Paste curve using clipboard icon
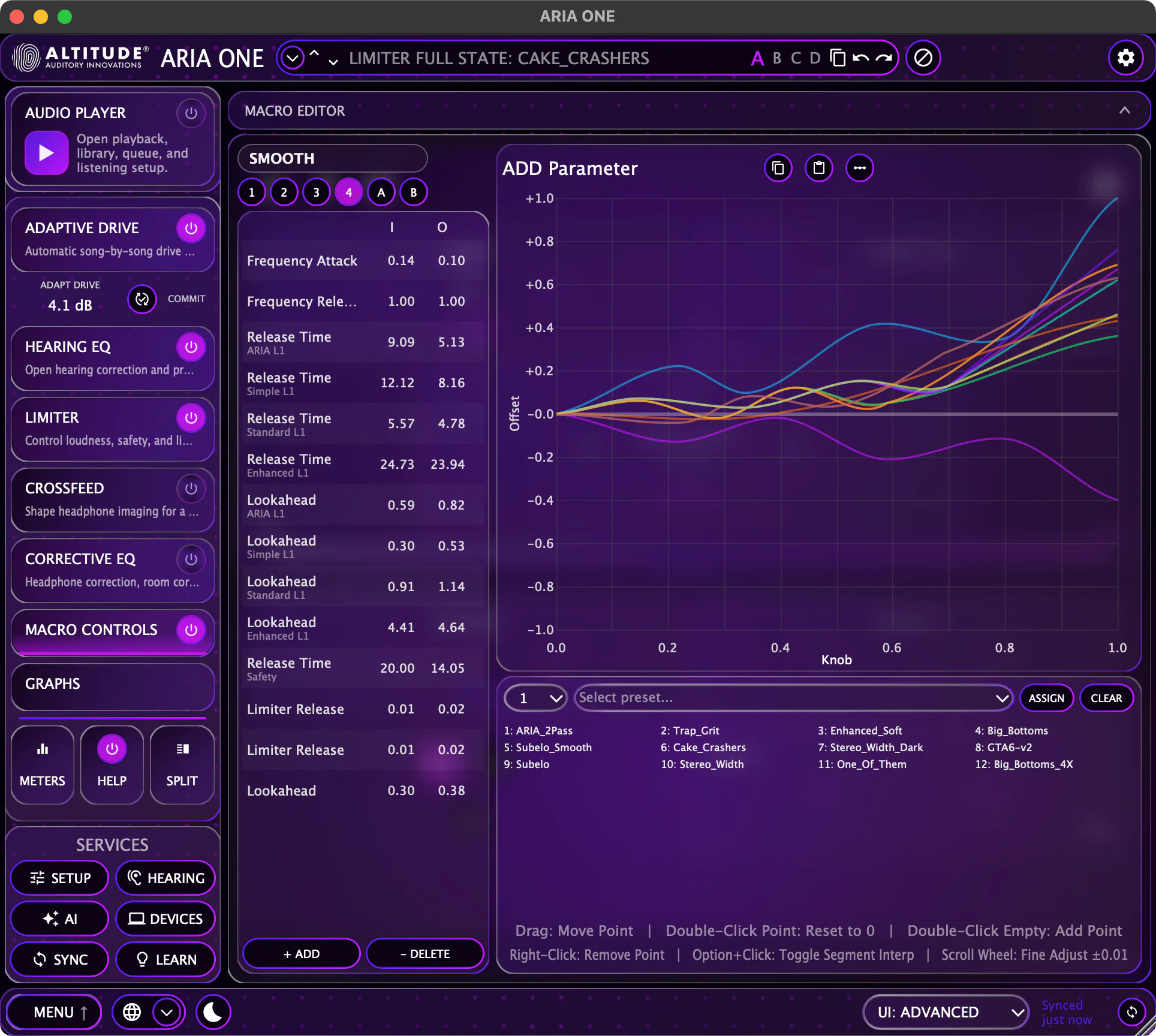The height and width of the screenshot is (1036, 1156). [x=818, y=168]
